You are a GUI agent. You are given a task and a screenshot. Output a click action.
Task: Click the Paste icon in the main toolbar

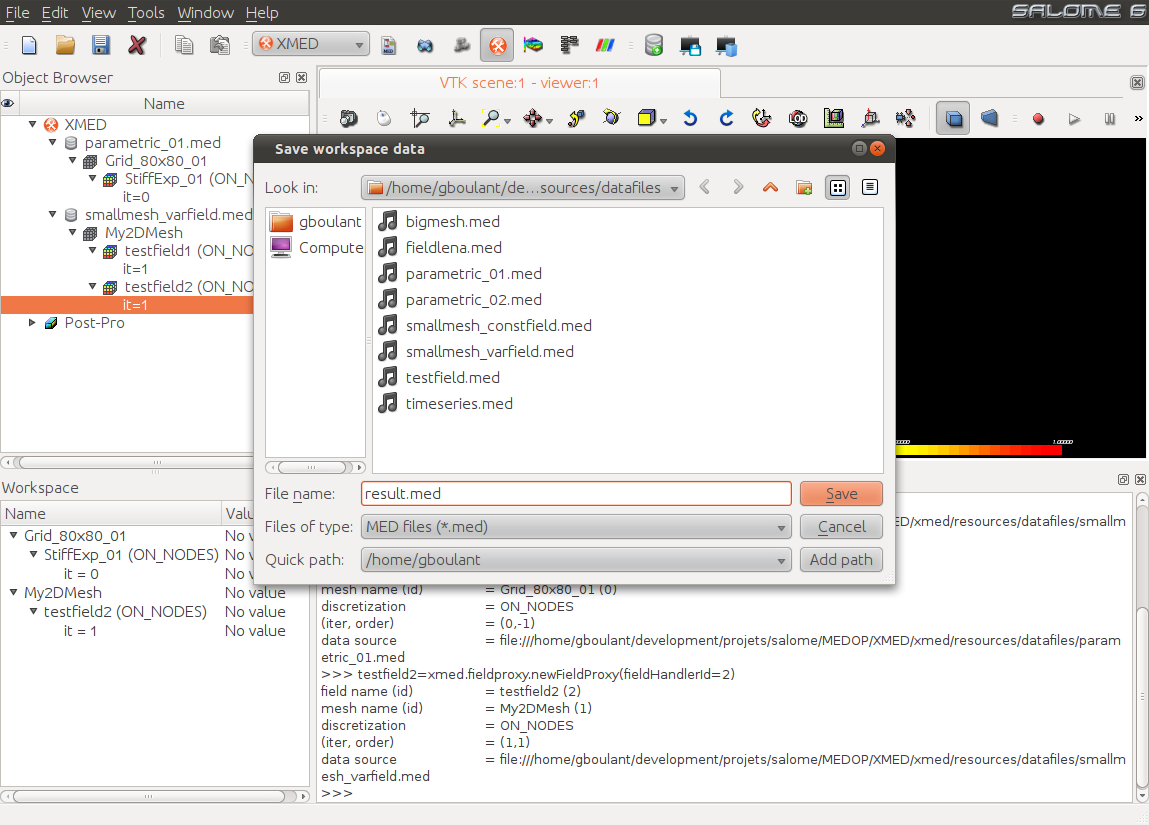point(220,45)
